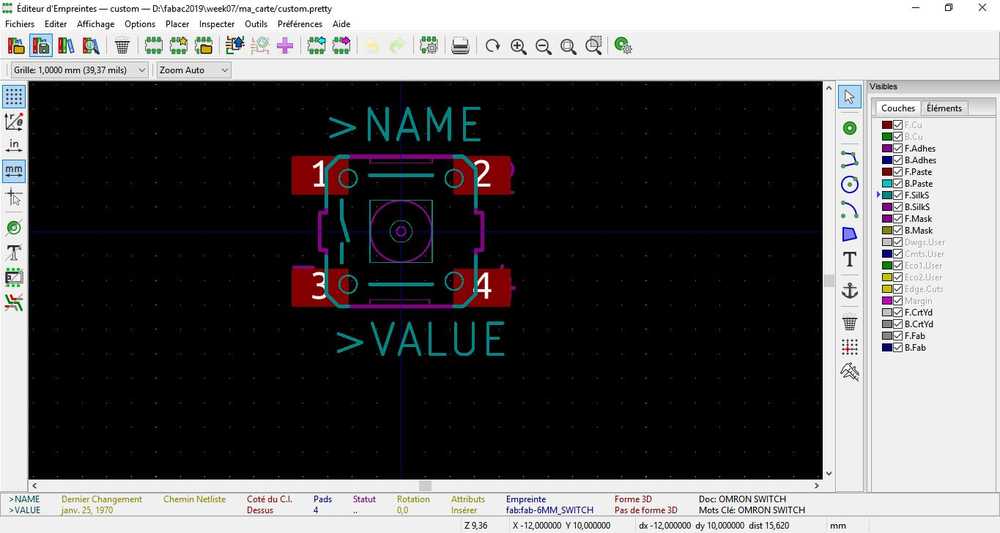Toggle B.Fab layer visibility checkbox
The image size is (1000, 533).
tap(898, 347)
